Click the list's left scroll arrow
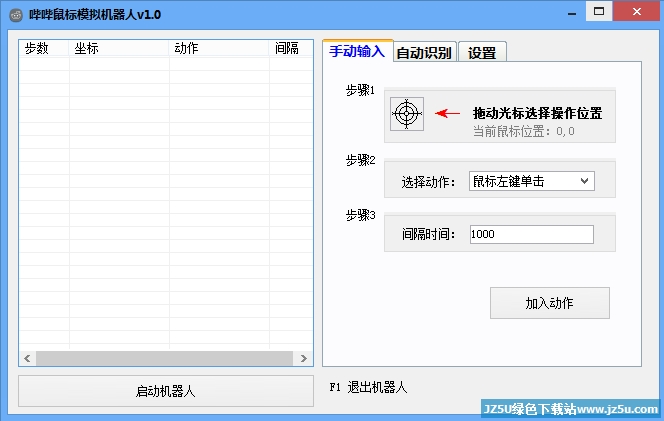 coord(28,358)
